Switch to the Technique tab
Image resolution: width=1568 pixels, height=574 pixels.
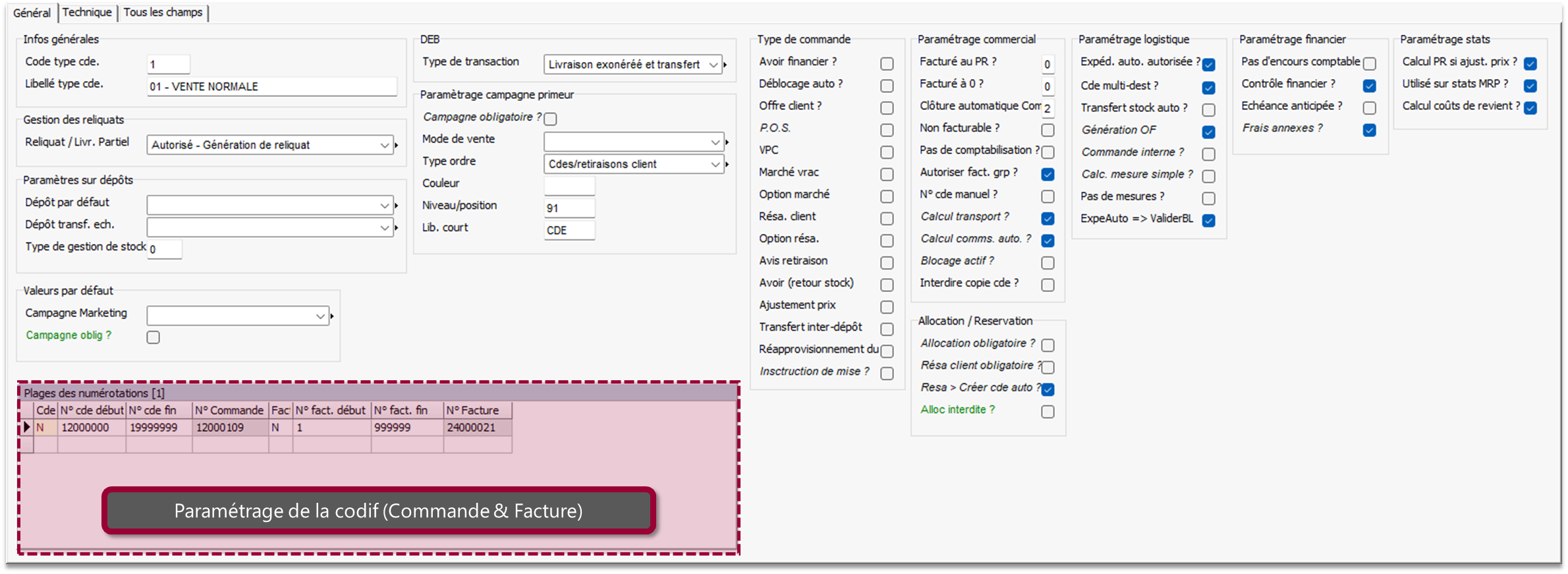pos(87,13)
